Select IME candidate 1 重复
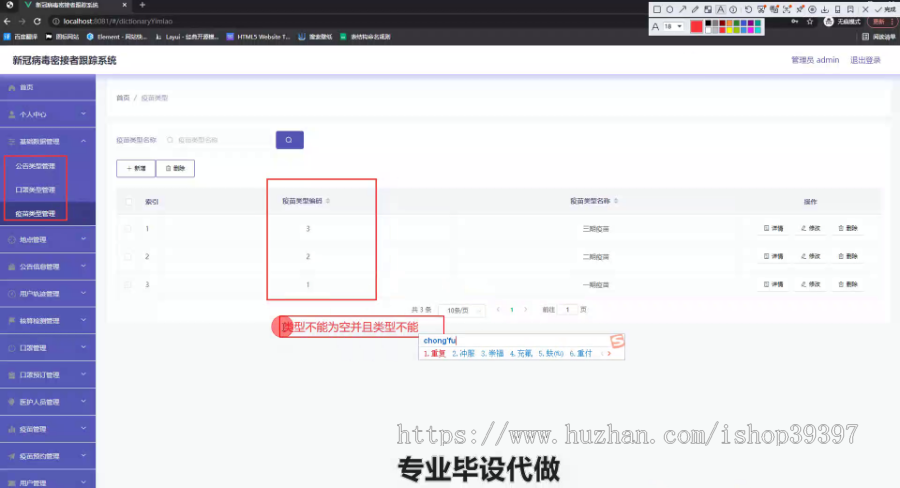This screenshot has width=900, height=488. pos(435,353)
